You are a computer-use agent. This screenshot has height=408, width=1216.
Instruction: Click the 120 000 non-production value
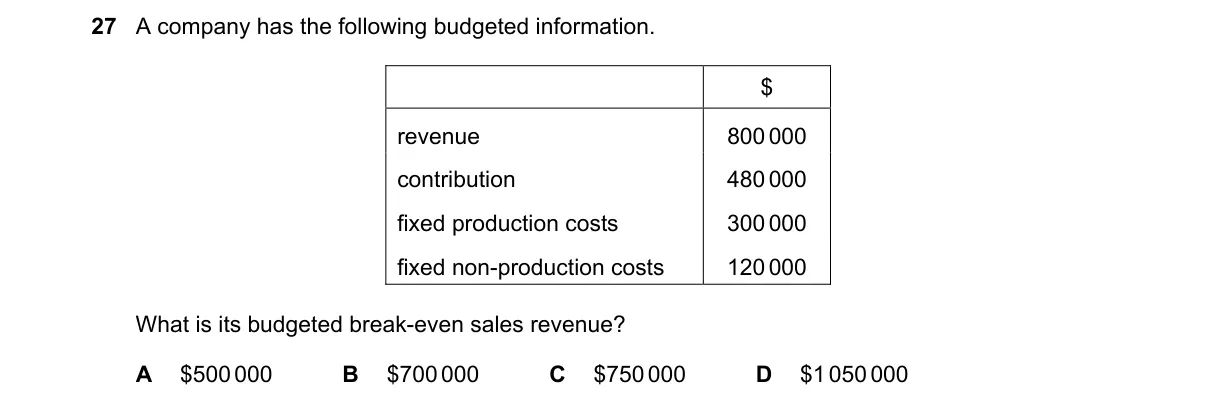click(767, 268)
